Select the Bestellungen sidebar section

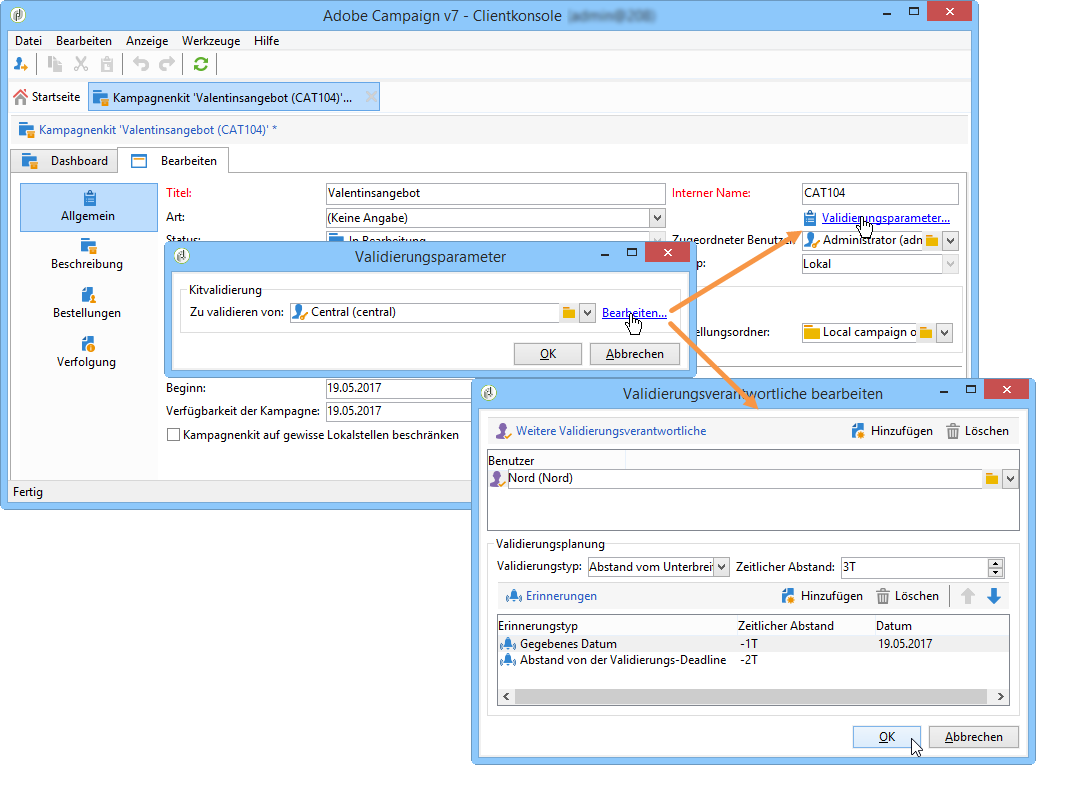87,304
